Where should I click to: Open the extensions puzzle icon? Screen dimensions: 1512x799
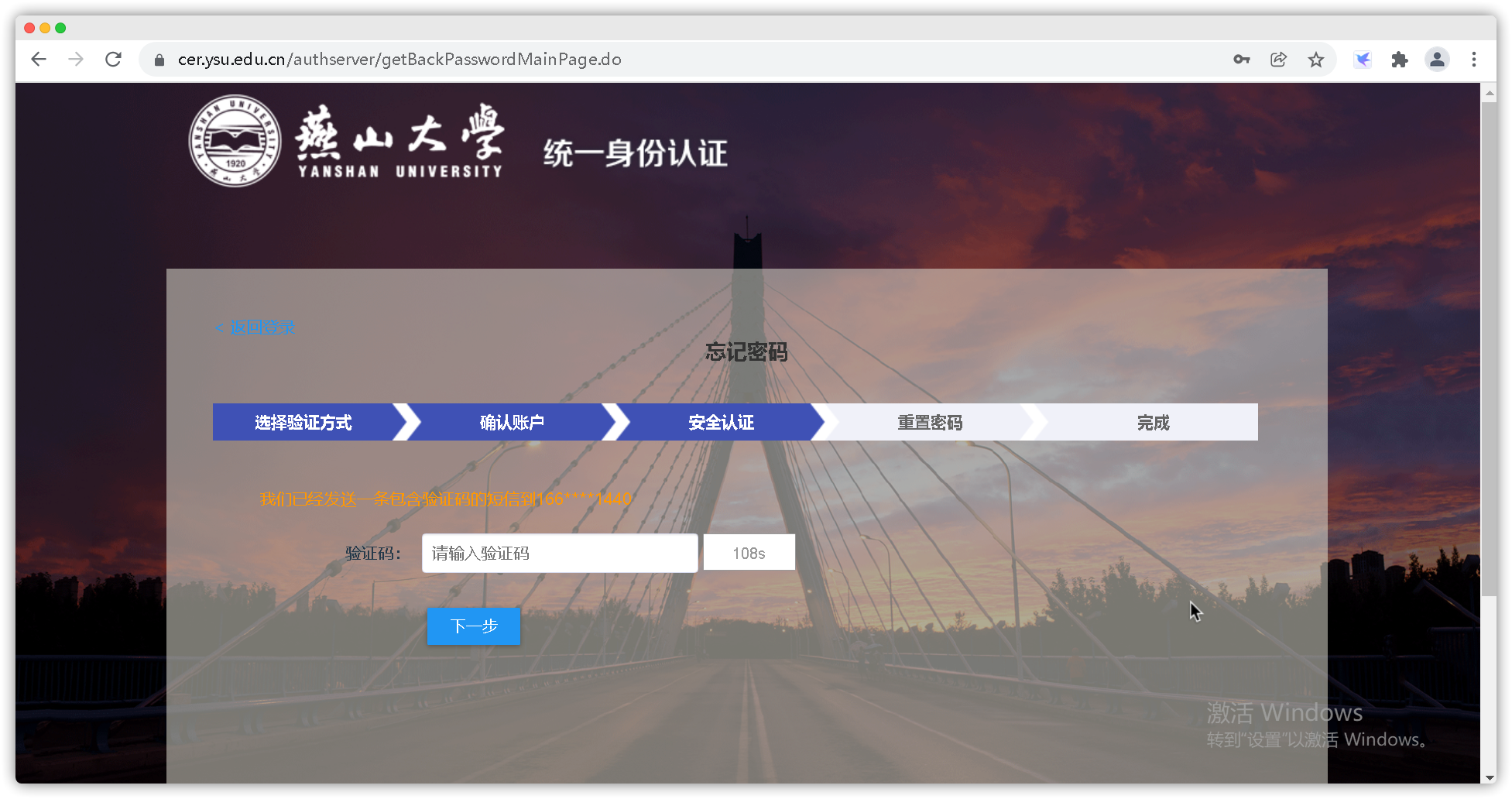click(1399, 60)
